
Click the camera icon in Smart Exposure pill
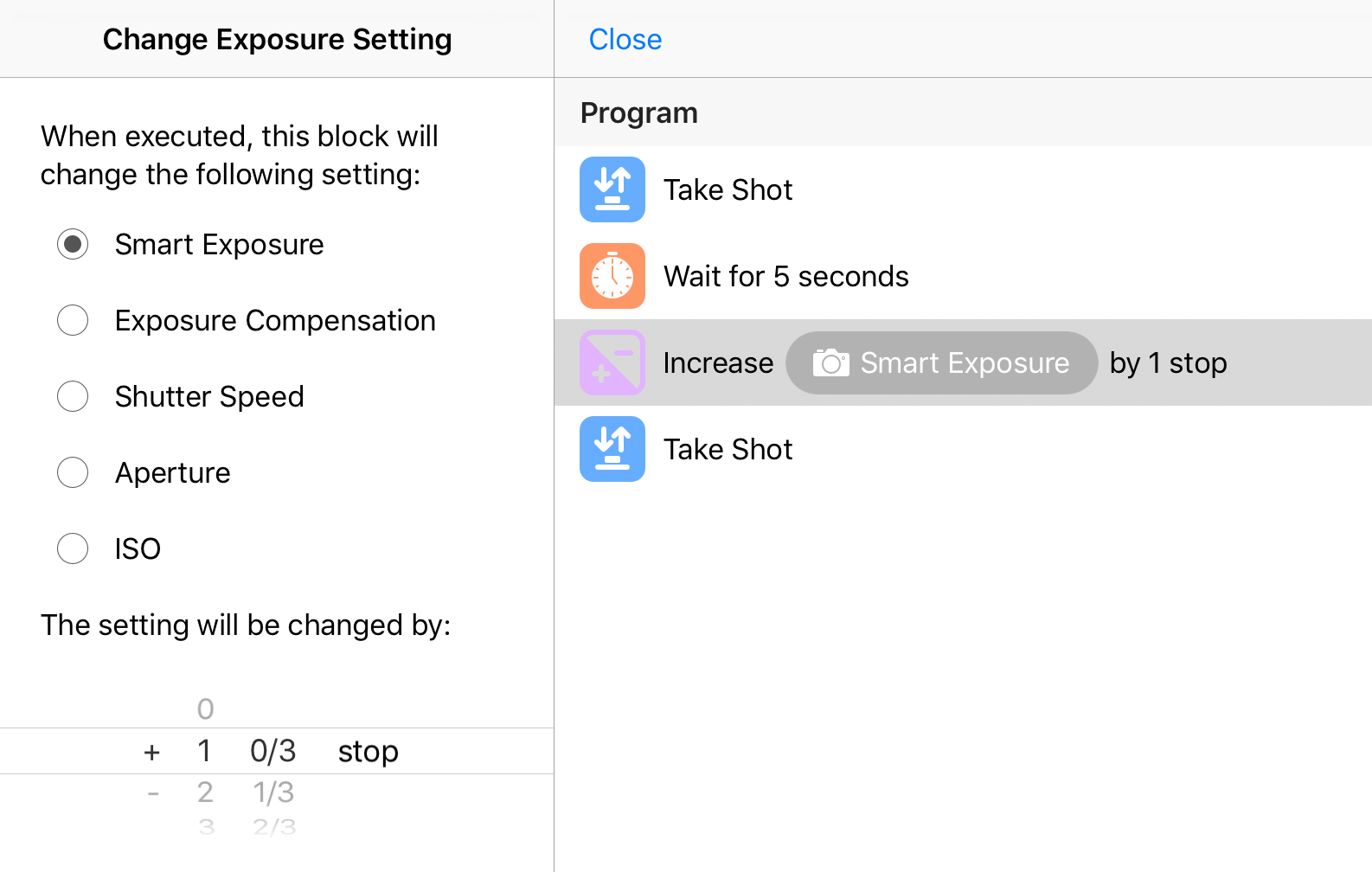(x=830, y=362)
